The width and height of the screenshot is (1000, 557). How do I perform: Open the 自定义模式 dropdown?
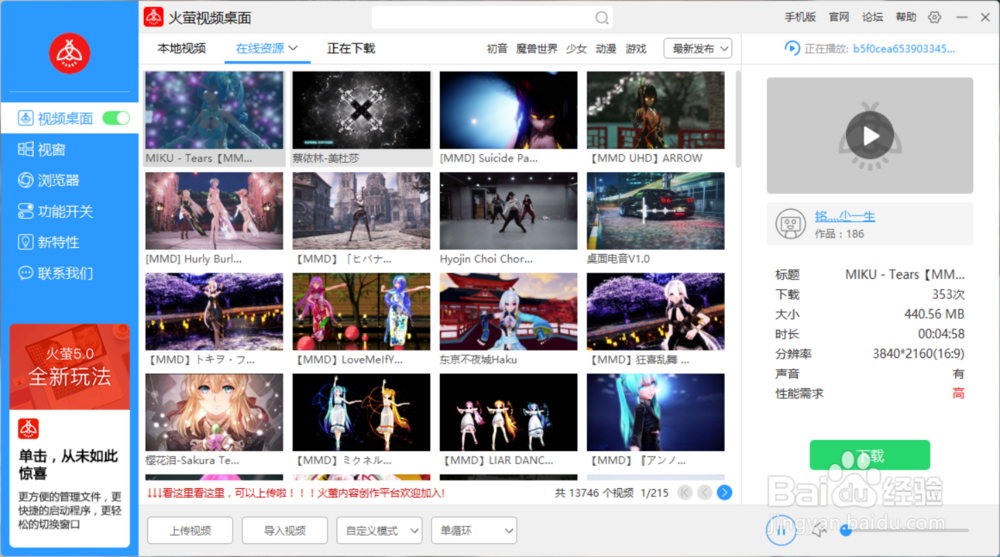point(379,530)
